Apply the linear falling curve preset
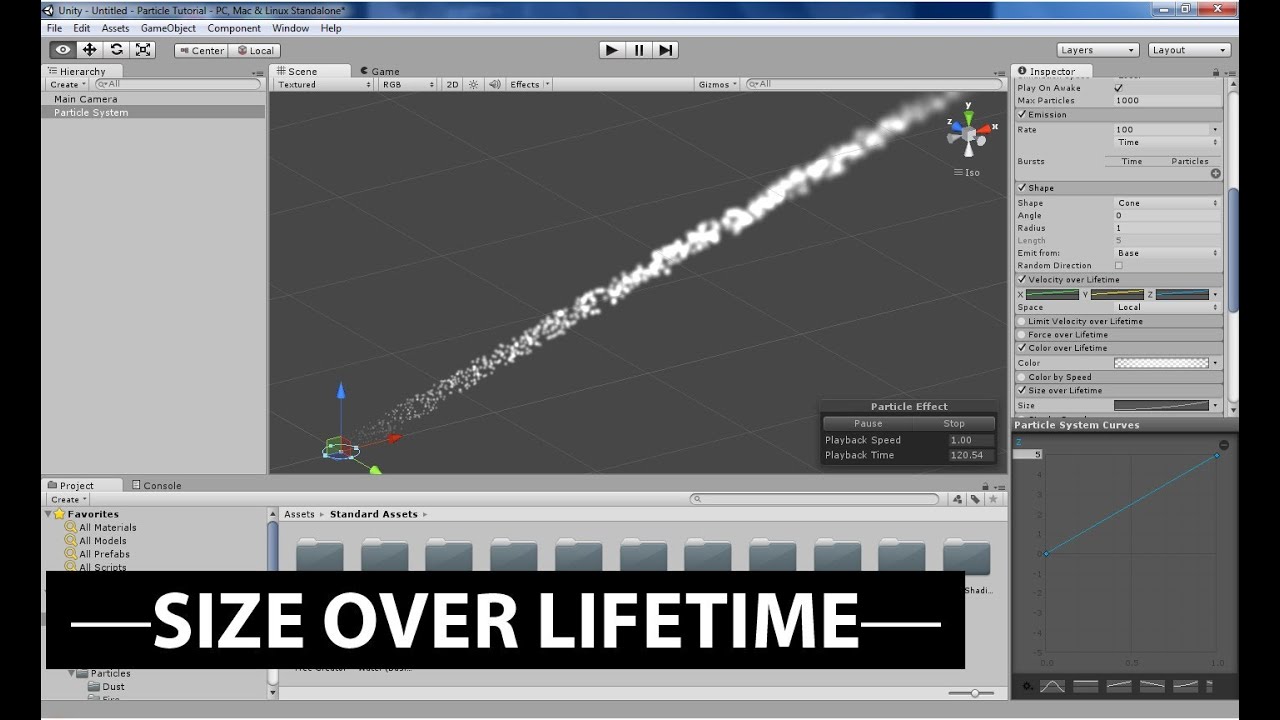The width and height of the screenshot is (1280, 720). point(1152,686)
